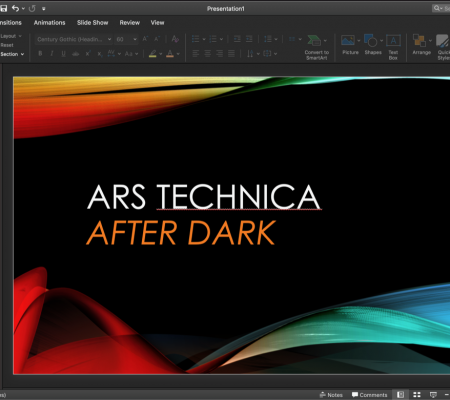
Task: Toggle Bold formatting
Action: click(x=40, y=53)
